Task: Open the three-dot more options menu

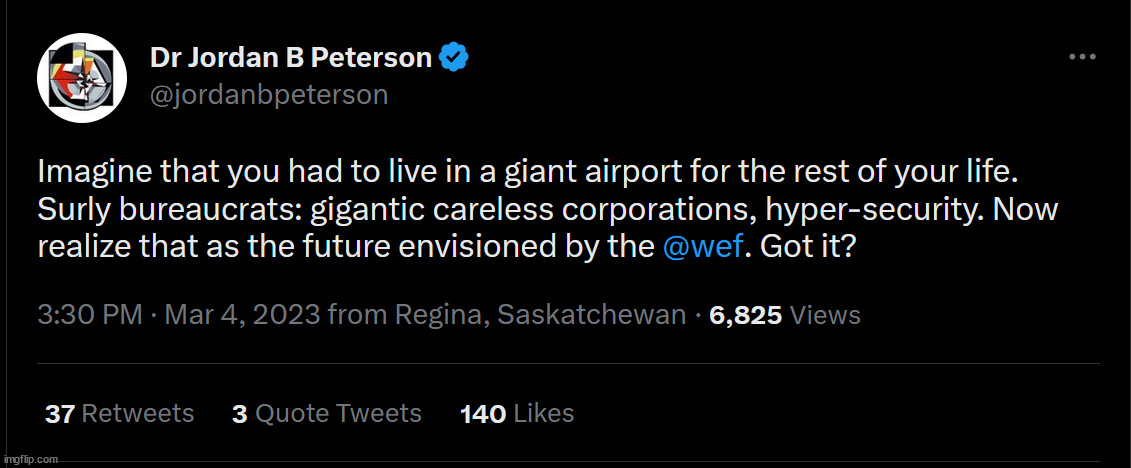Action: pos(1082,58)
